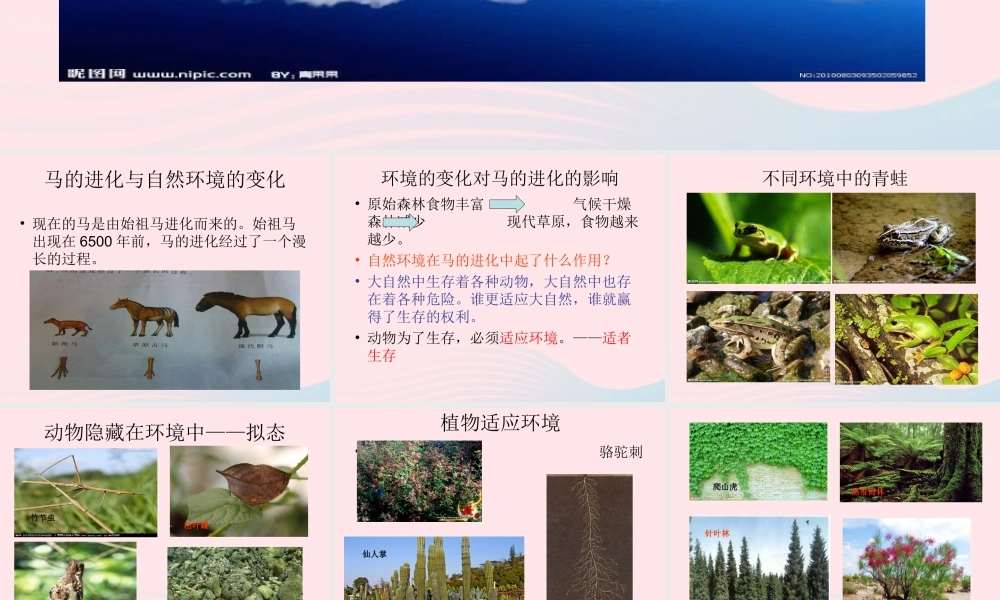The width and height of the screenshot is (1000, 600).
Task: Open the blue sky slide at top
Action: click(492, 40)
